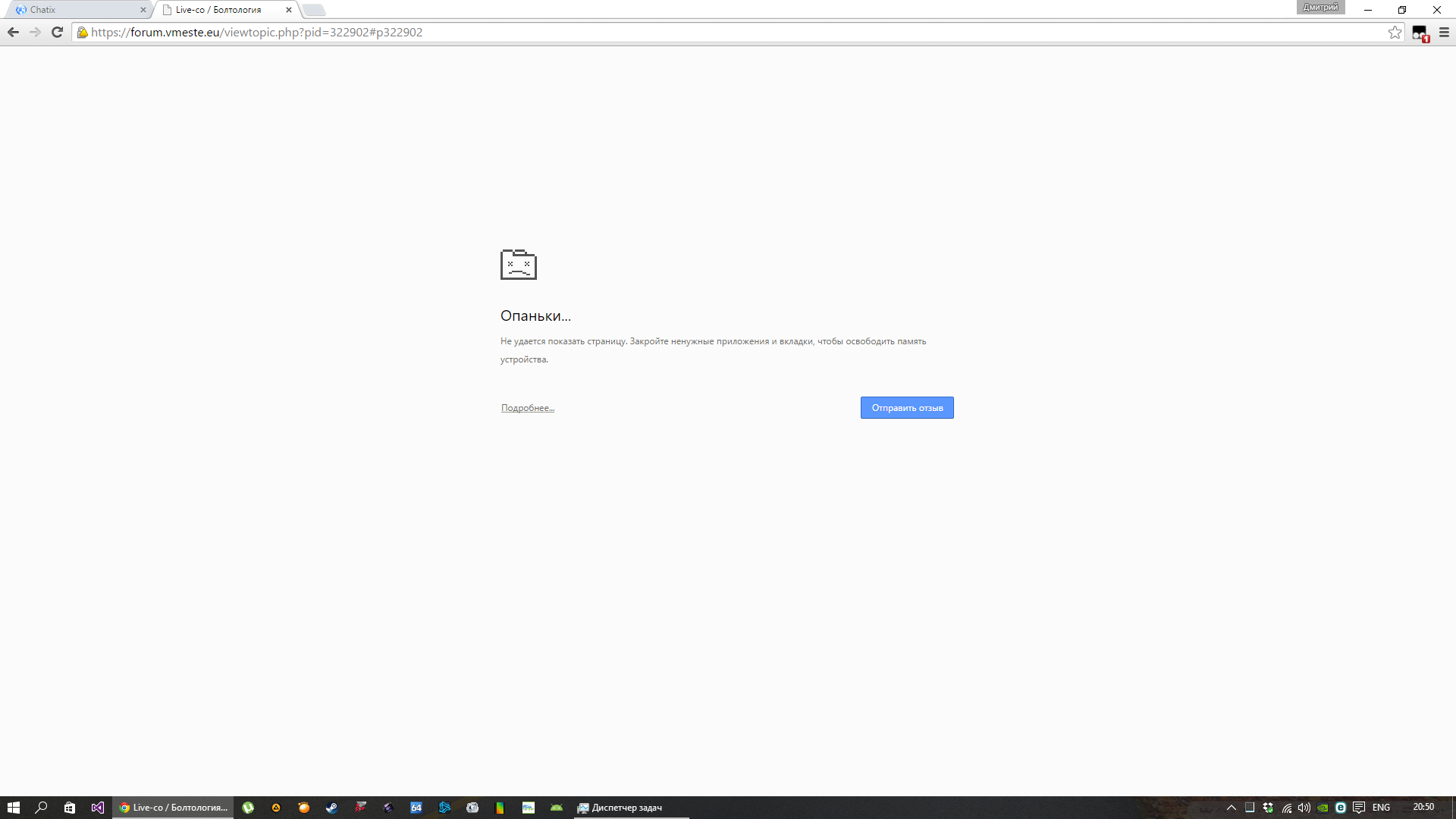Open the ENG language switcher
1456x819 pixels.
click(x=1381, y=808)
